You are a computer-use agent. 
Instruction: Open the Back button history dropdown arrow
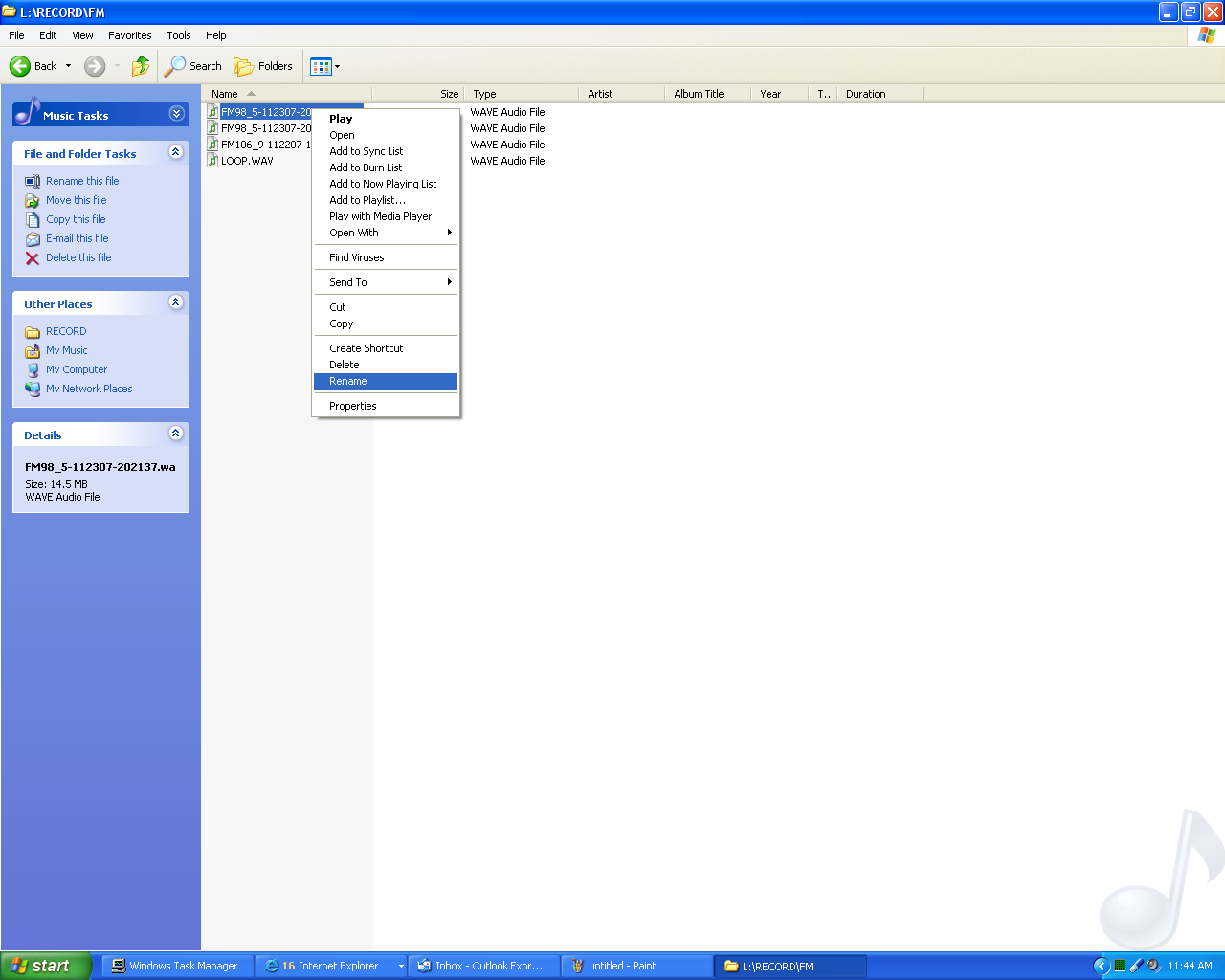(x=68, y=66)
